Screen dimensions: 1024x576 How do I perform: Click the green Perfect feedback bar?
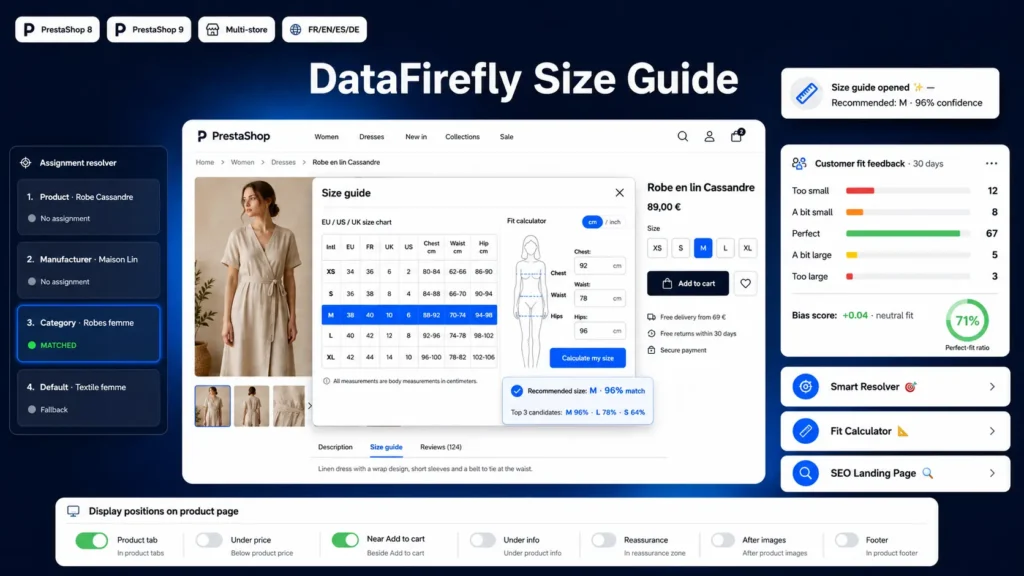pos(903,233)
